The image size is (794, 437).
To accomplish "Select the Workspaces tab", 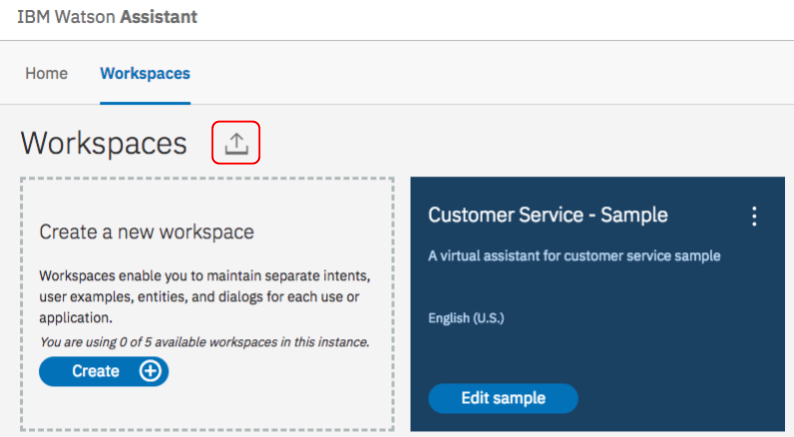I will pyautogui.click(x=145, y=73).
